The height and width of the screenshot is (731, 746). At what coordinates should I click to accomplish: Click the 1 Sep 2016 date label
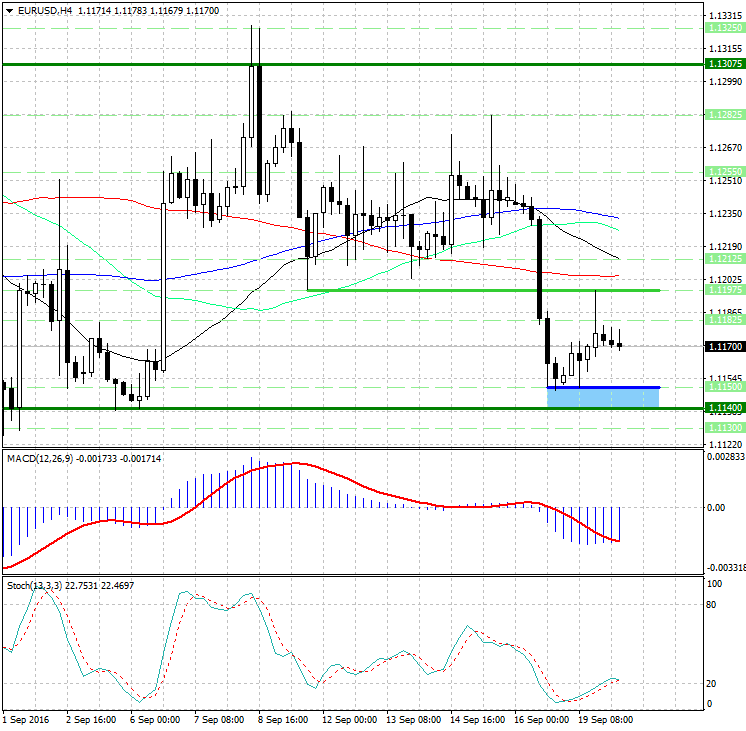26,720
